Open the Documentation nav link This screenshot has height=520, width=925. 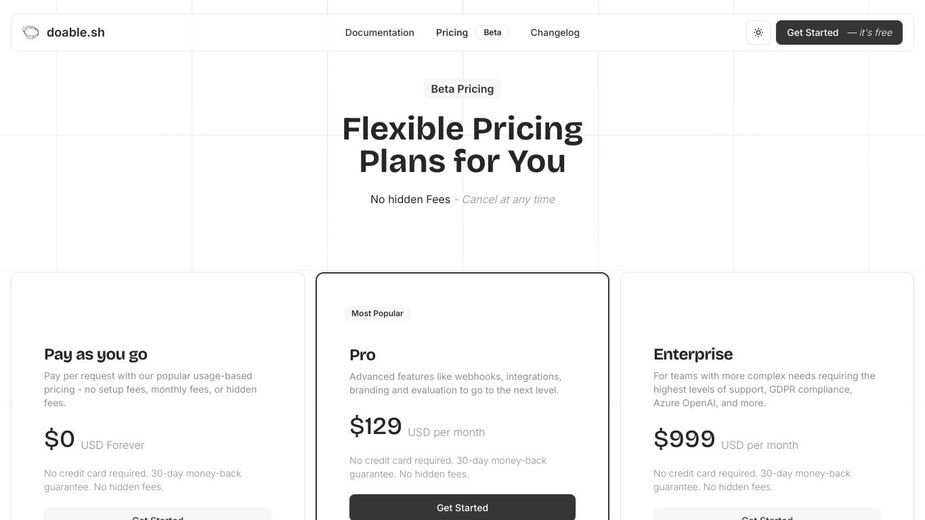[x=379, y=32]
